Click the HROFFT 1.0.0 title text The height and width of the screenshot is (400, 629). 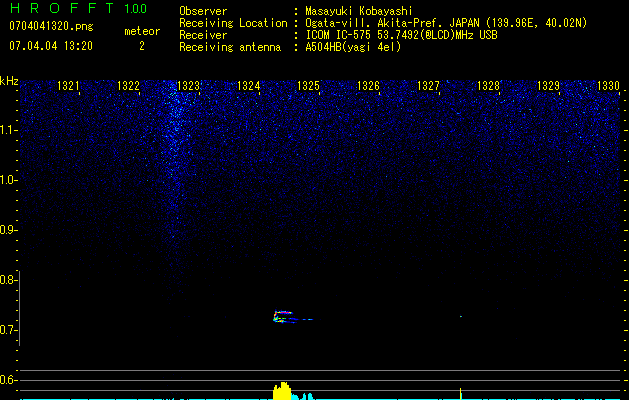[78, 8]
